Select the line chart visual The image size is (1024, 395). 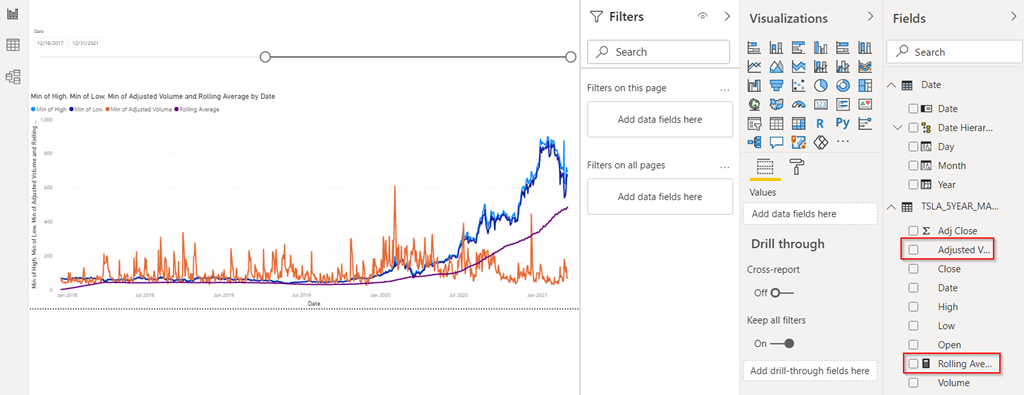[755, 67]
